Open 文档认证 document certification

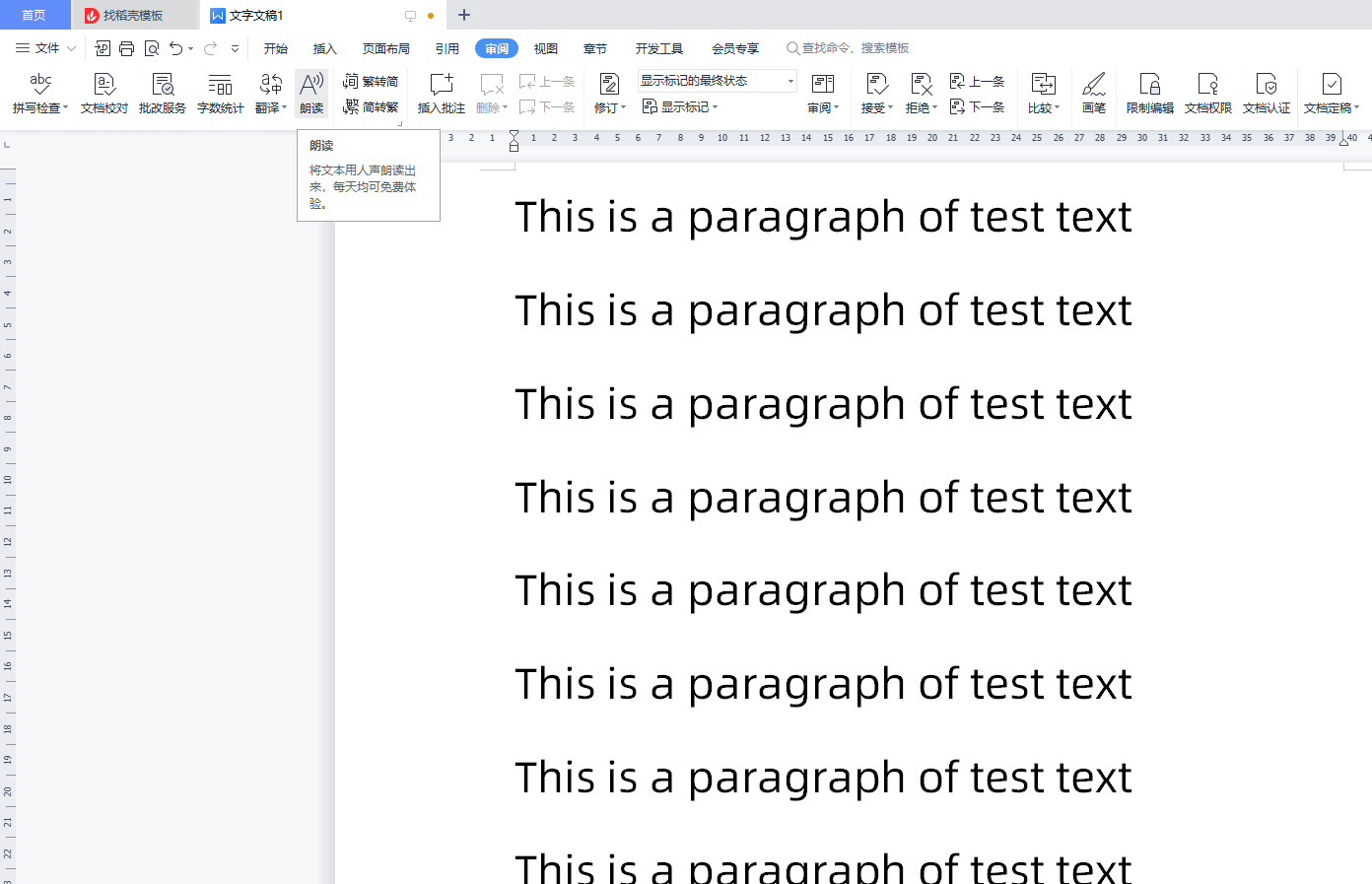click(x=1267, y=93)
